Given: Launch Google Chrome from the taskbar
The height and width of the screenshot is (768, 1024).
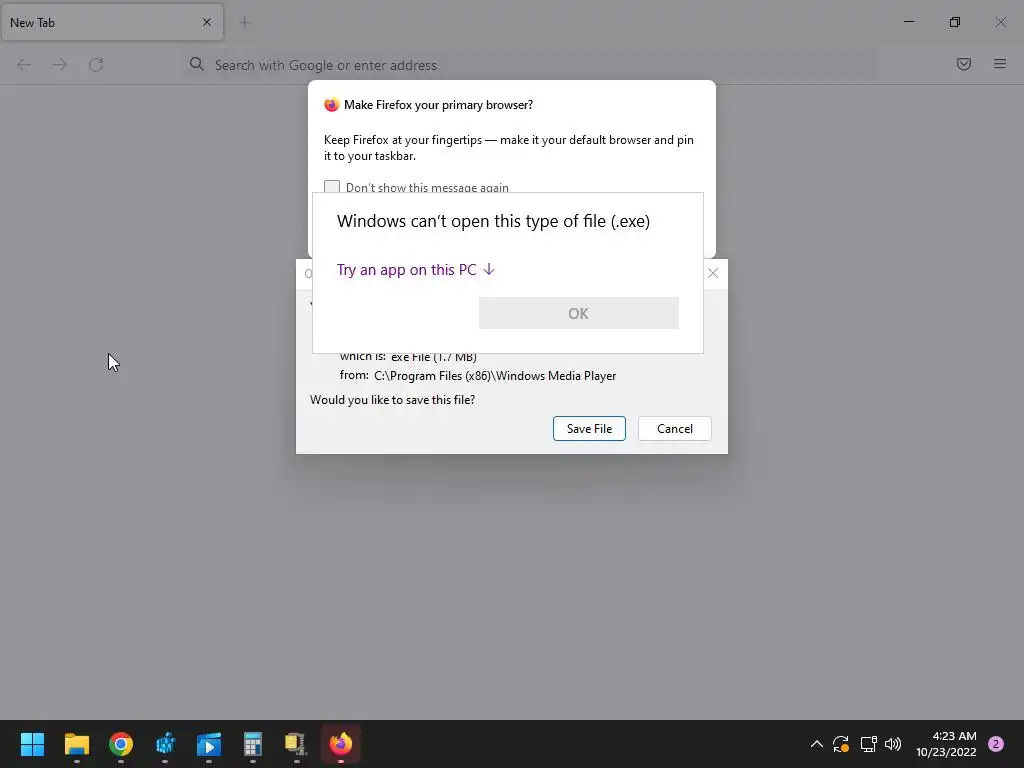Looking at the screenshot, I should [121, 744].
